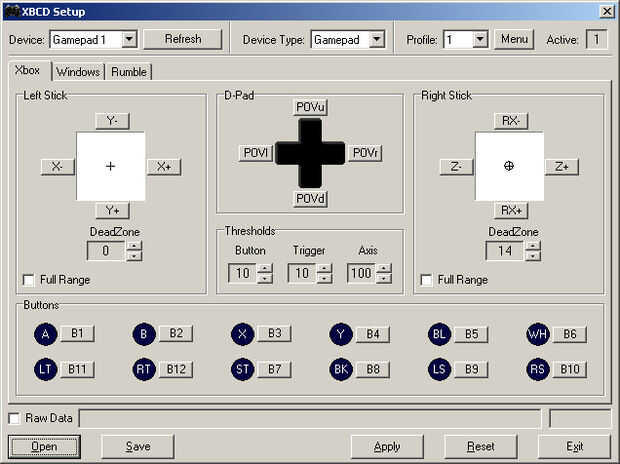Click the round A button icon
This screenshot has width=620, height=464.
pyautogui.click(x=45, y=334)
